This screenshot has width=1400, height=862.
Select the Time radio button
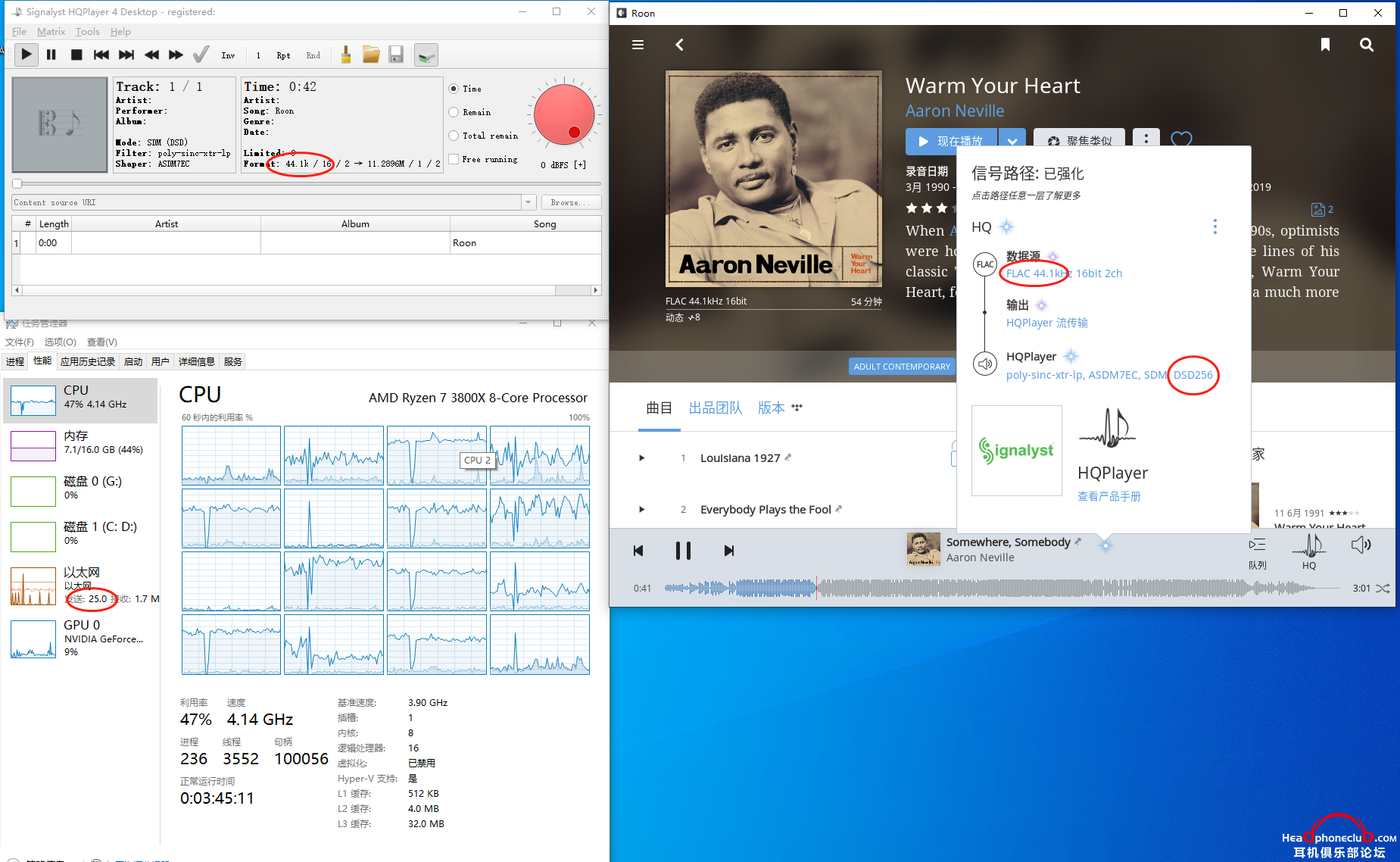(x=454, y=89)
